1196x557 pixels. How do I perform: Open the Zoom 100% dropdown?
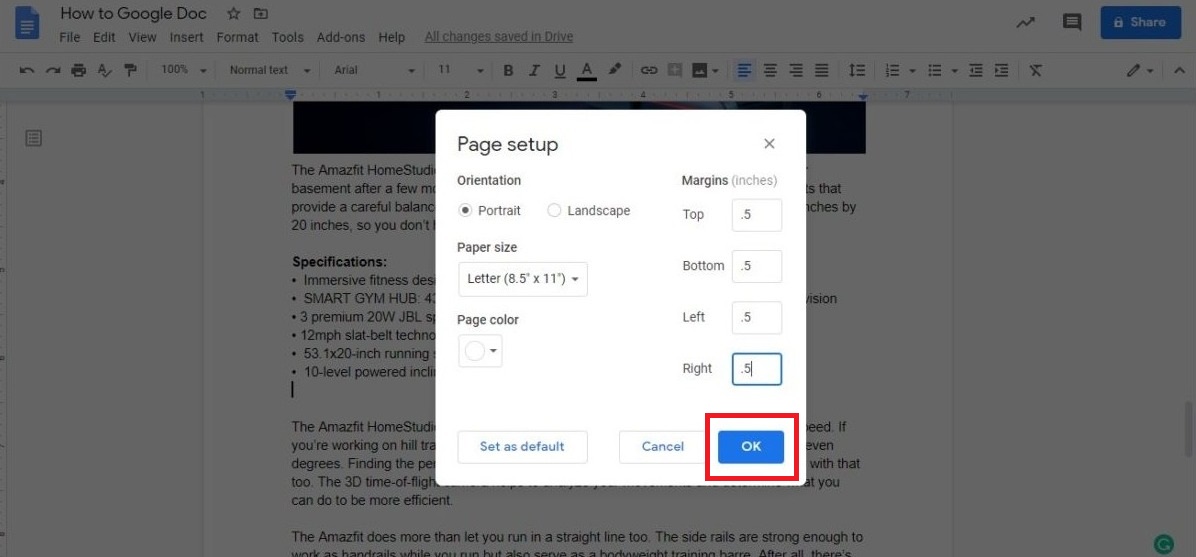tap(184, 70)
